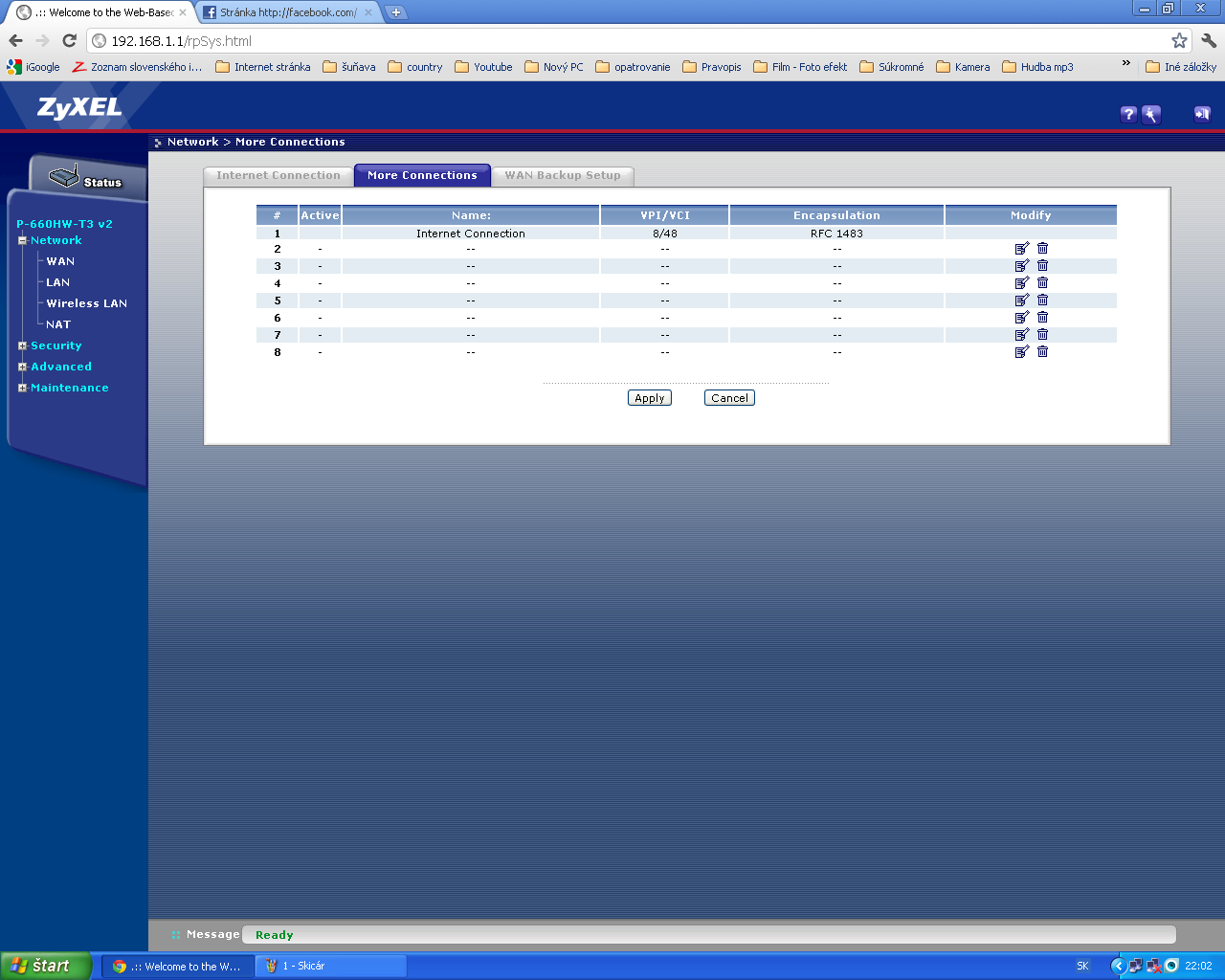The image size is (1225, 980).
Task: Click the Chrome taskbar window button
Action: coord(178,966)
